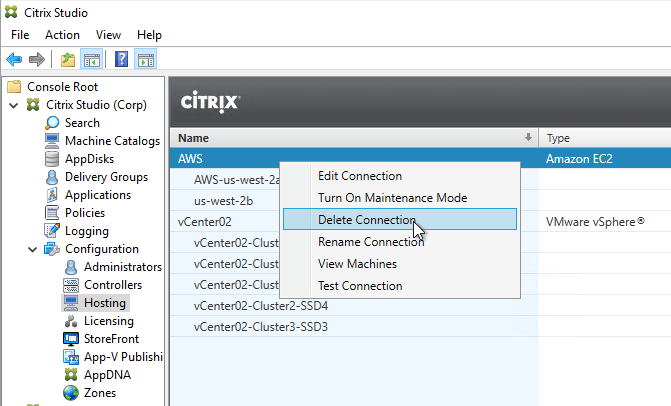671x406 pixels.
Task: Click the VMware vSphere type cell
Action: click(x=595, y=222)
